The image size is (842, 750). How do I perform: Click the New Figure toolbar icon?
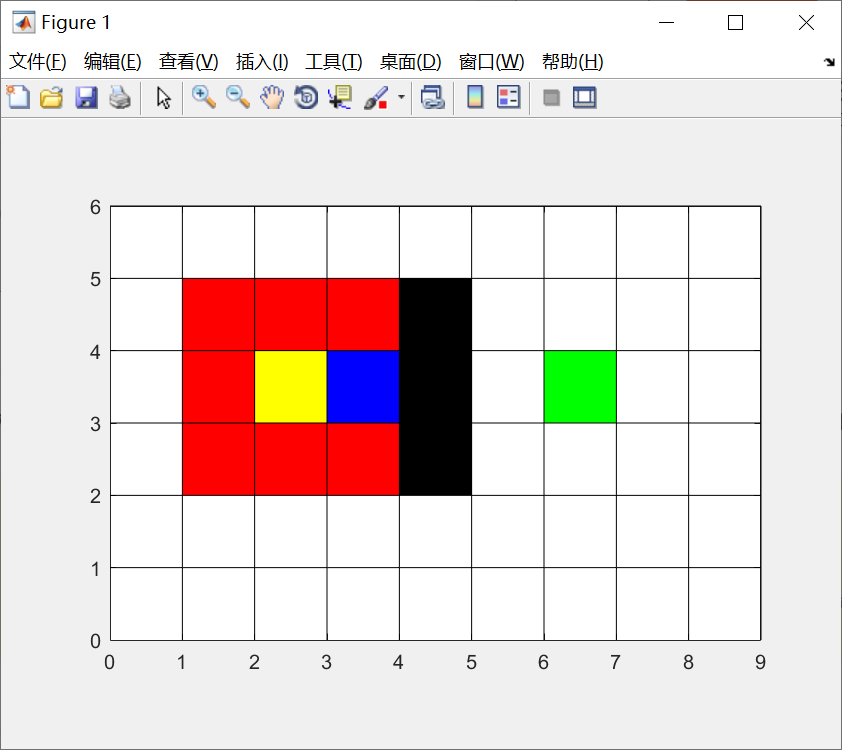(18, 98)
